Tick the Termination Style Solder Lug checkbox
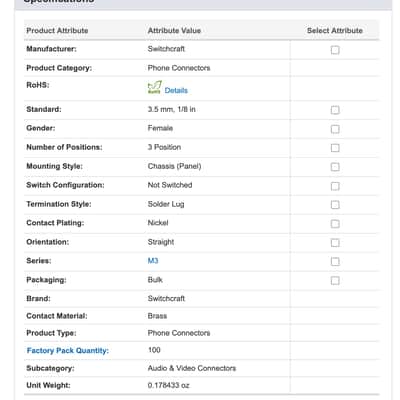Image resolution: width=400 pixels, height=400 pixels. pyautogui.click(x=335, y=205)
